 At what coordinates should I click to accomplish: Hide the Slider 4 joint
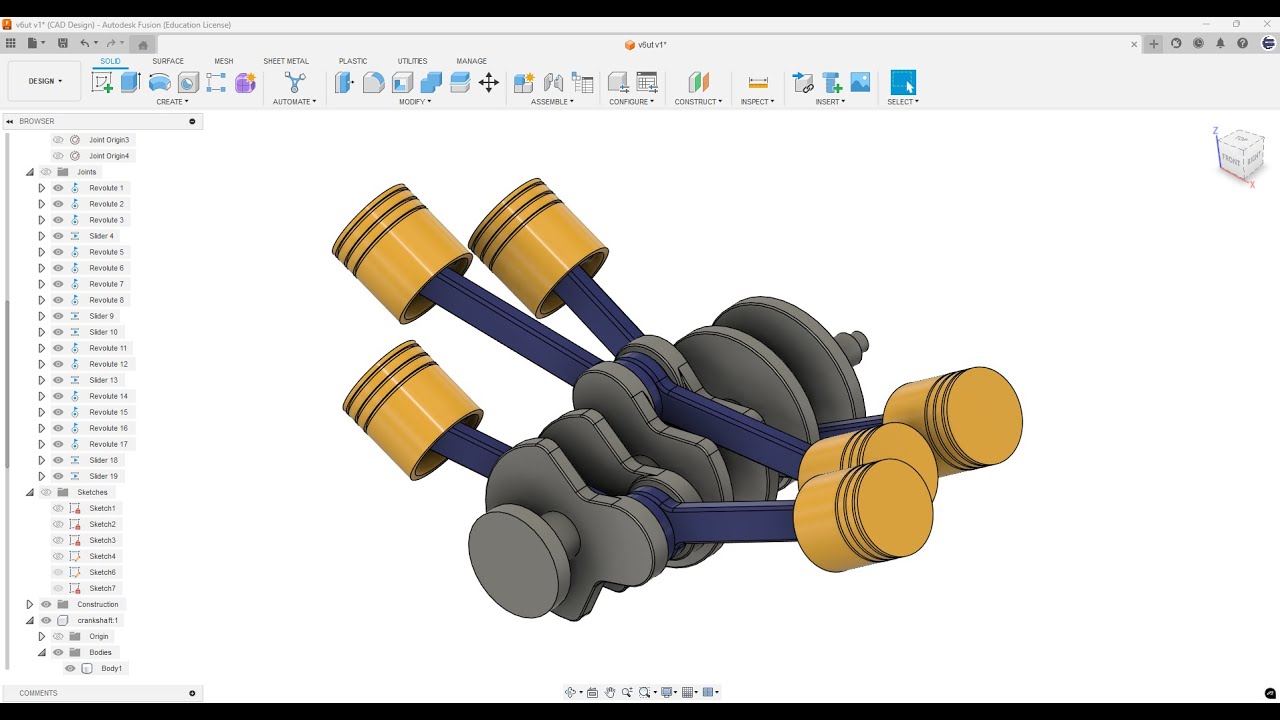pos(58,236)
